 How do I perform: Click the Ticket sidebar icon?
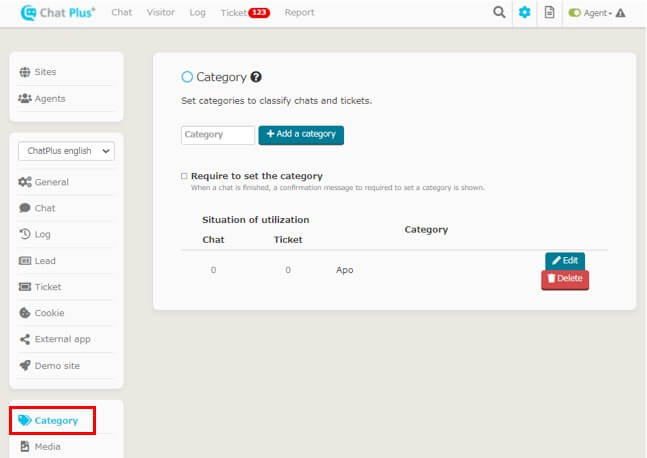pyautogui.click(x=25, y=287)
